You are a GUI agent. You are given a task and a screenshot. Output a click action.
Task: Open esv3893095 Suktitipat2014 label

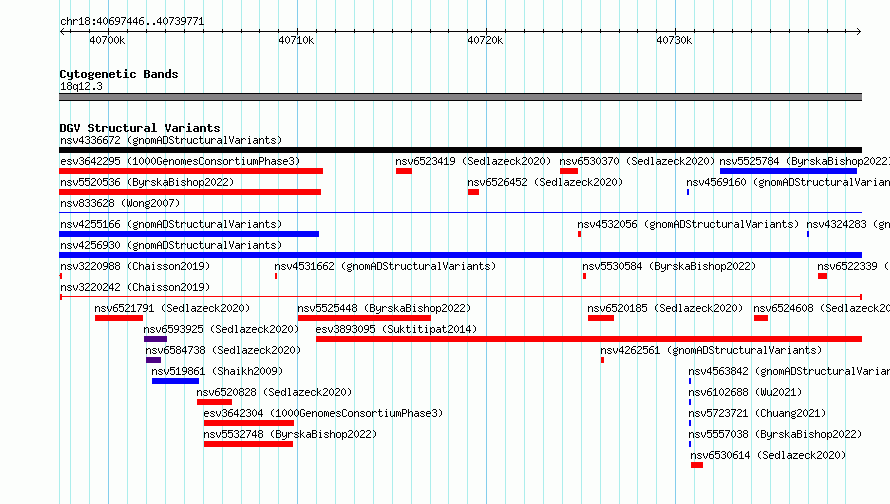click(x=396, y=329)
